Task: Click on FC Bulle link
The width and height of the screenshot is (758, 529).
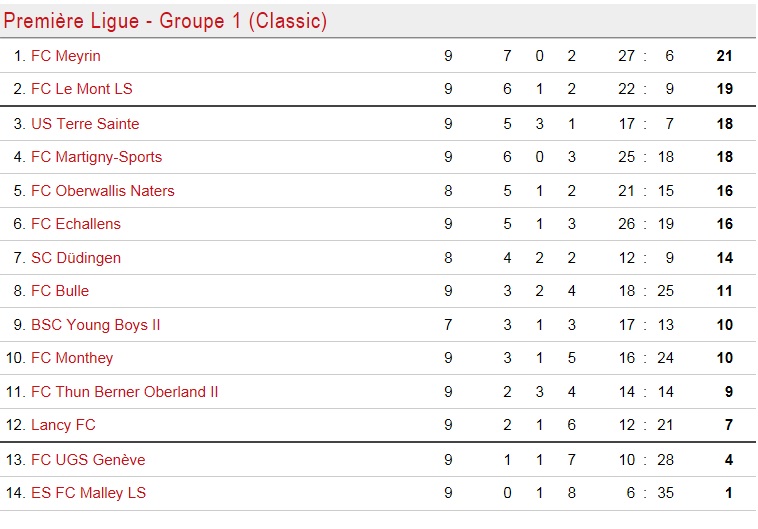Action: click(x=60, y=291)
